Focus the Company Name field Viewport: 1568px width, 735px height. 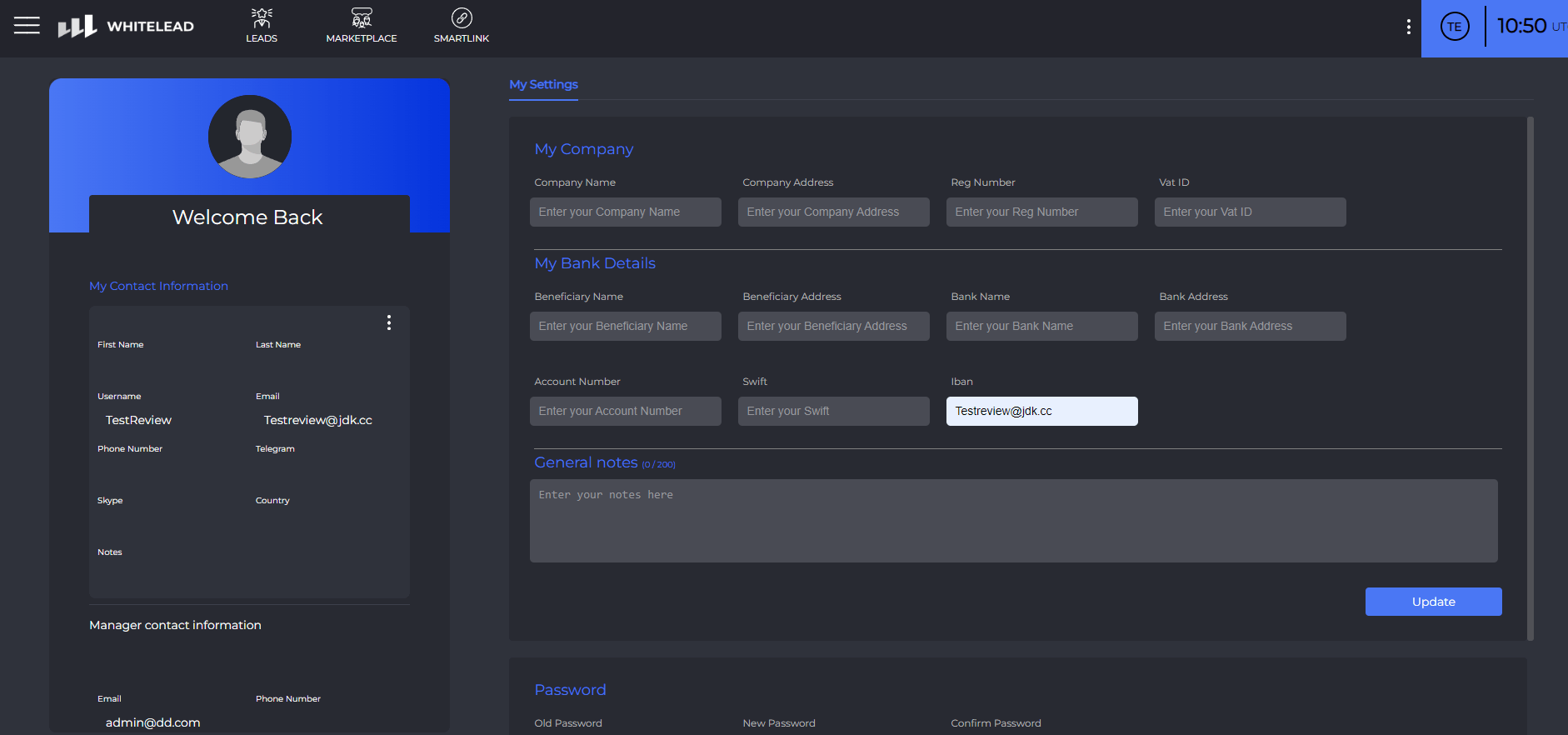[x=625, y=212]
